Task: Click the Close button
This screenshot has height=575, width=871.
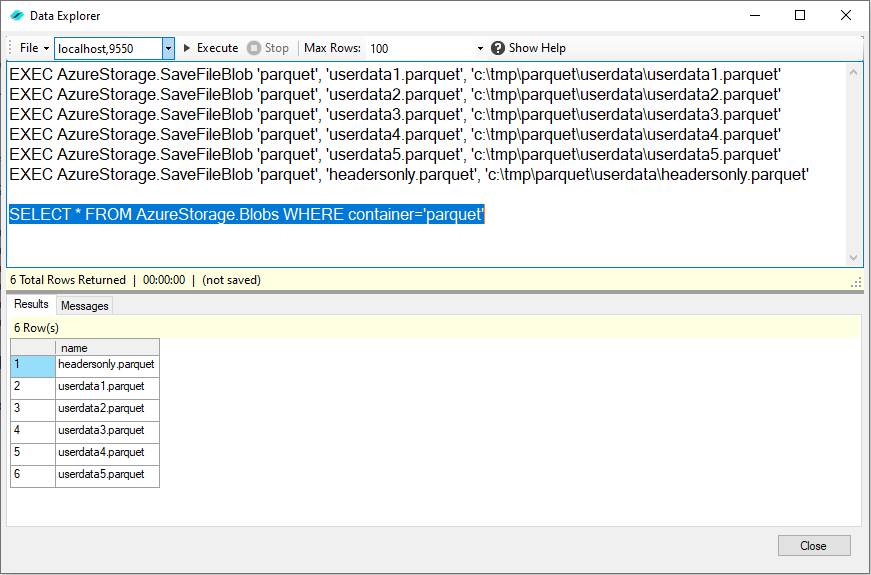Action: pos(814,546)
